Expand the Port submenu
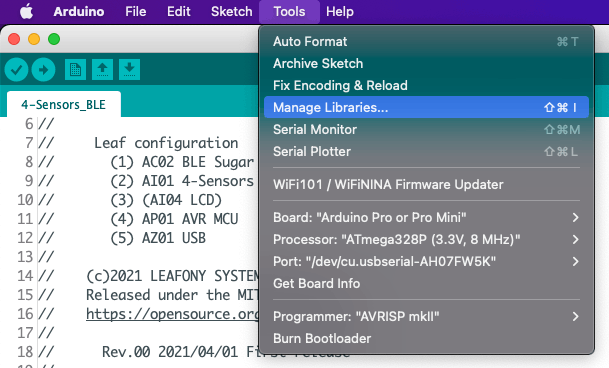This screenshot has width=609, height=368. pyautogui.click(x=426, y=262)
